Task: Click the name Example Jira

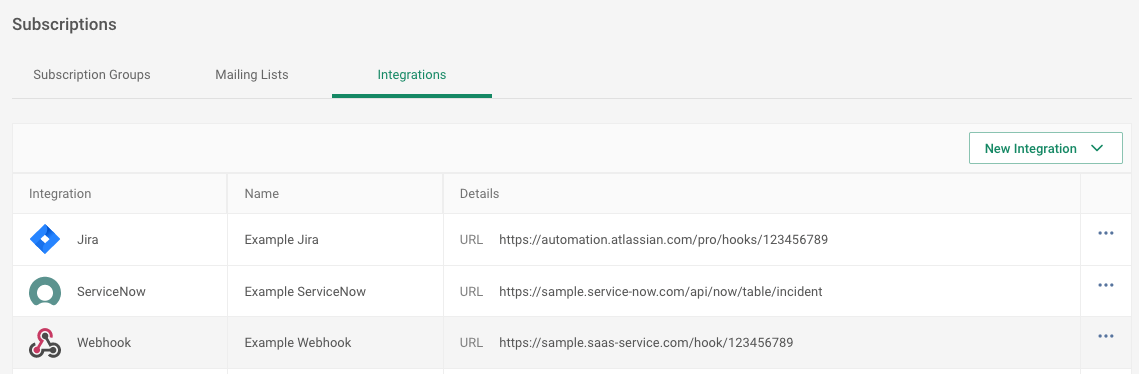Action: 281,240
